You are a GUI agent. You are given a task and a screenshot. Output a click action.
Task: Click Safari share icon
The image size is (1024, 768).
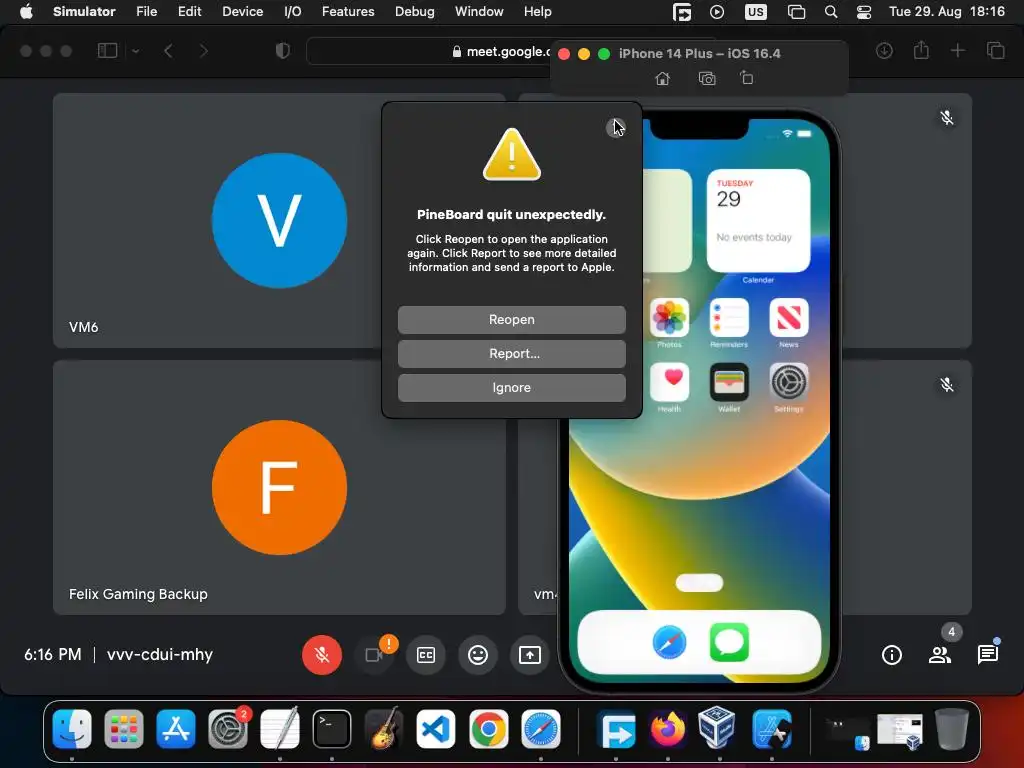[921, 50]
